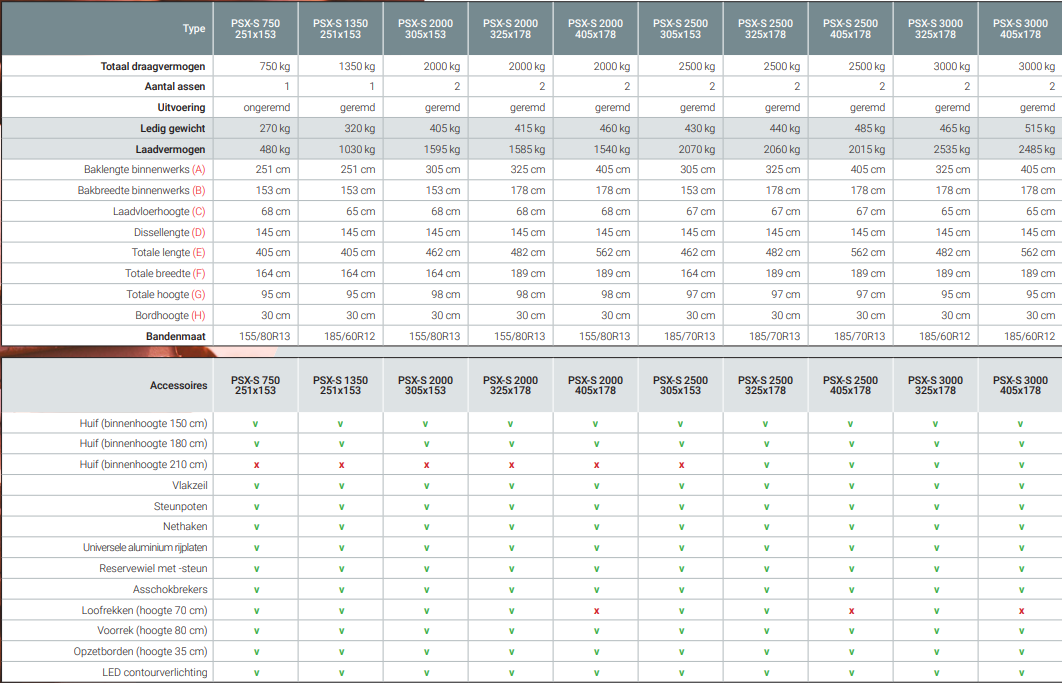Click green check for Opzetborden under PSX-S 3000 405x178

click(x=1021, y=652)
